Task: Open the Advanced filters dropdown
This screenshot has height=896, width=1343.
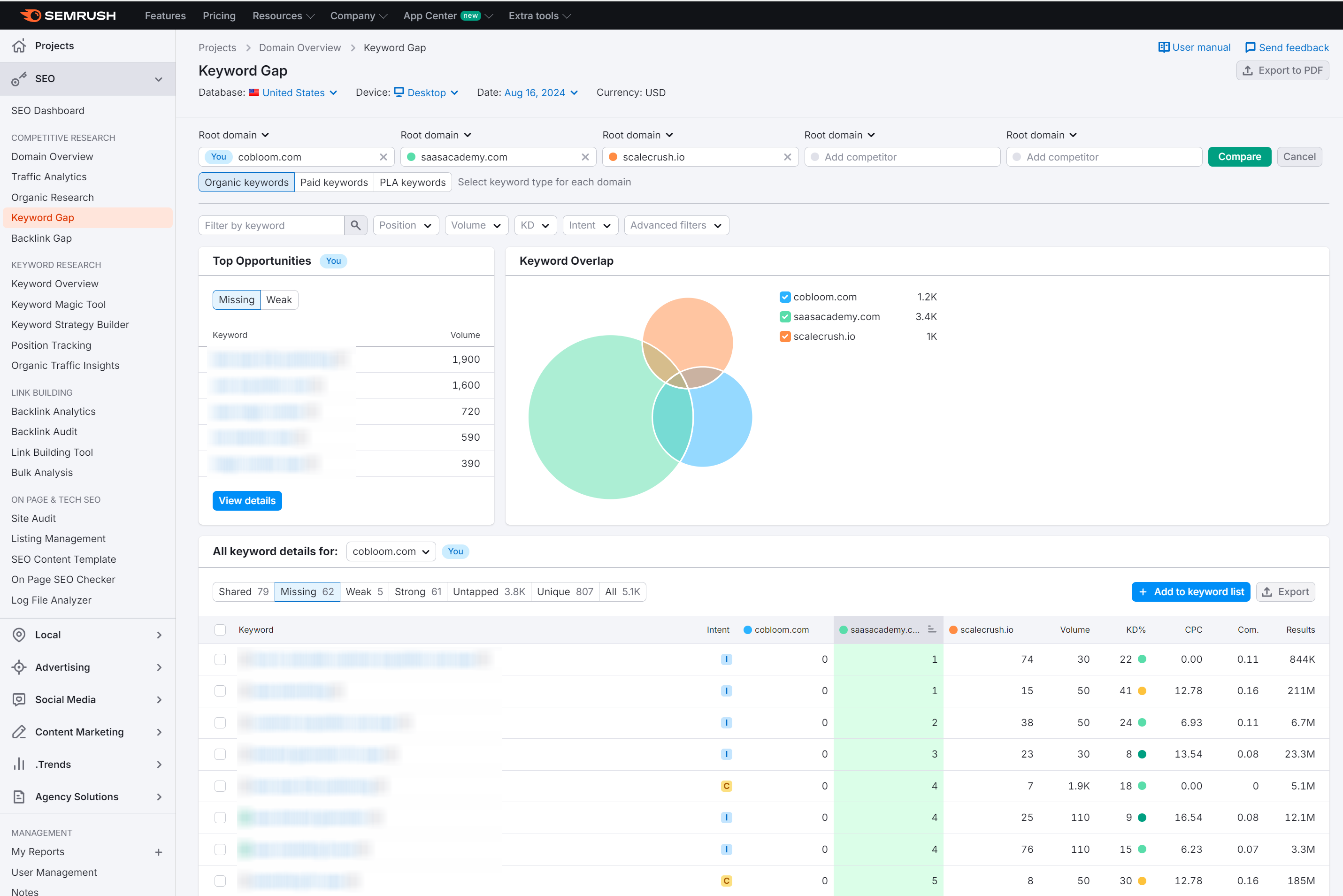Action: 676,225
